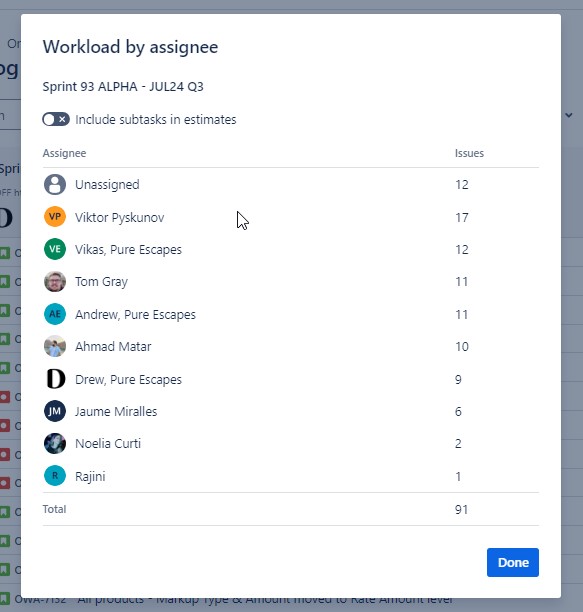Click the Issues column header

click(x=469, y=153)
